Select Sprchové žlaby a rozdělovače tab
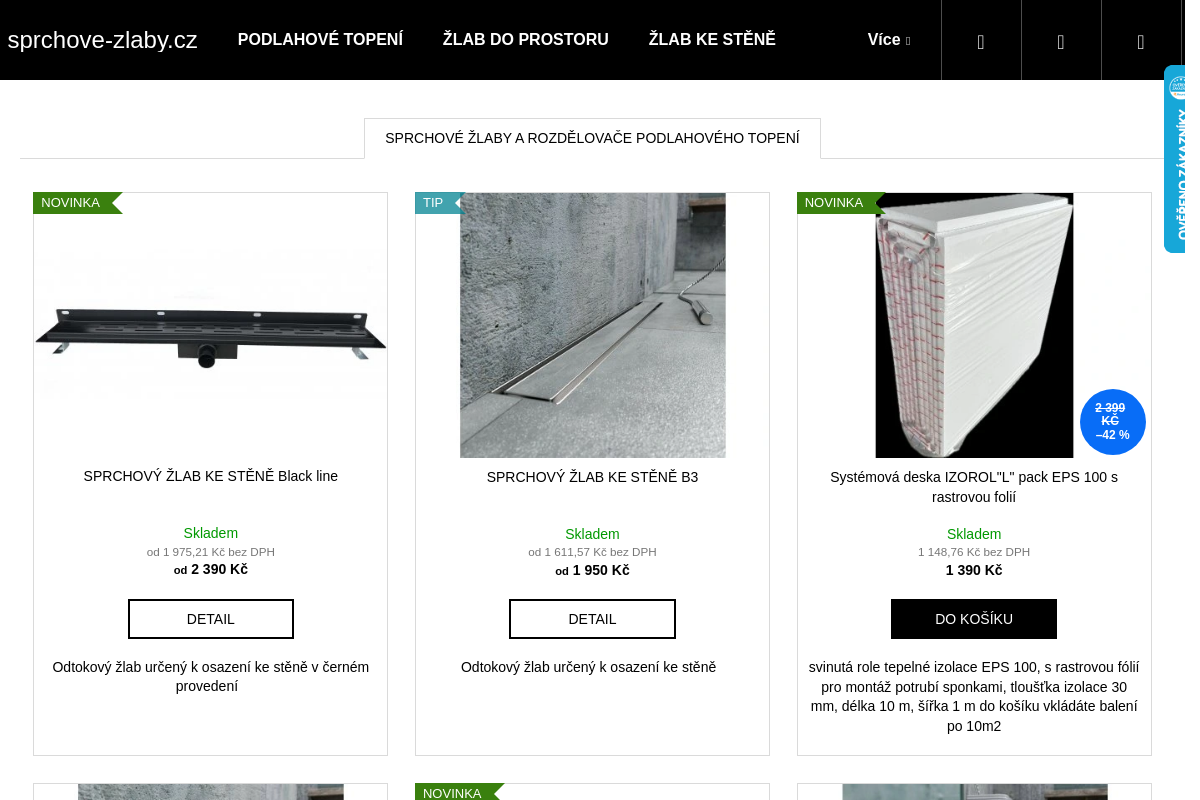 [x=592, y=138]
